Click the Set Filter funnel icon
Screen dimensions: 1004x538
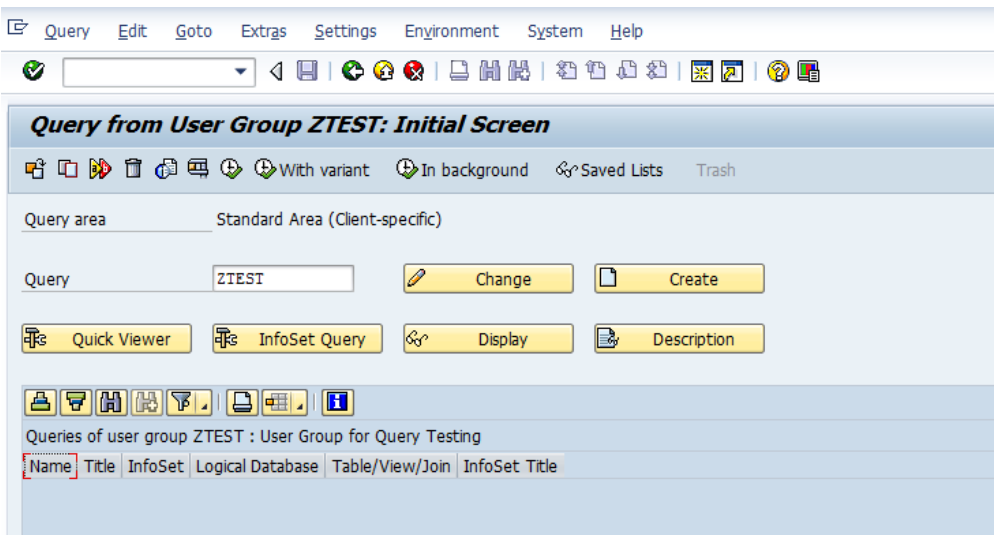coord(181,402)
